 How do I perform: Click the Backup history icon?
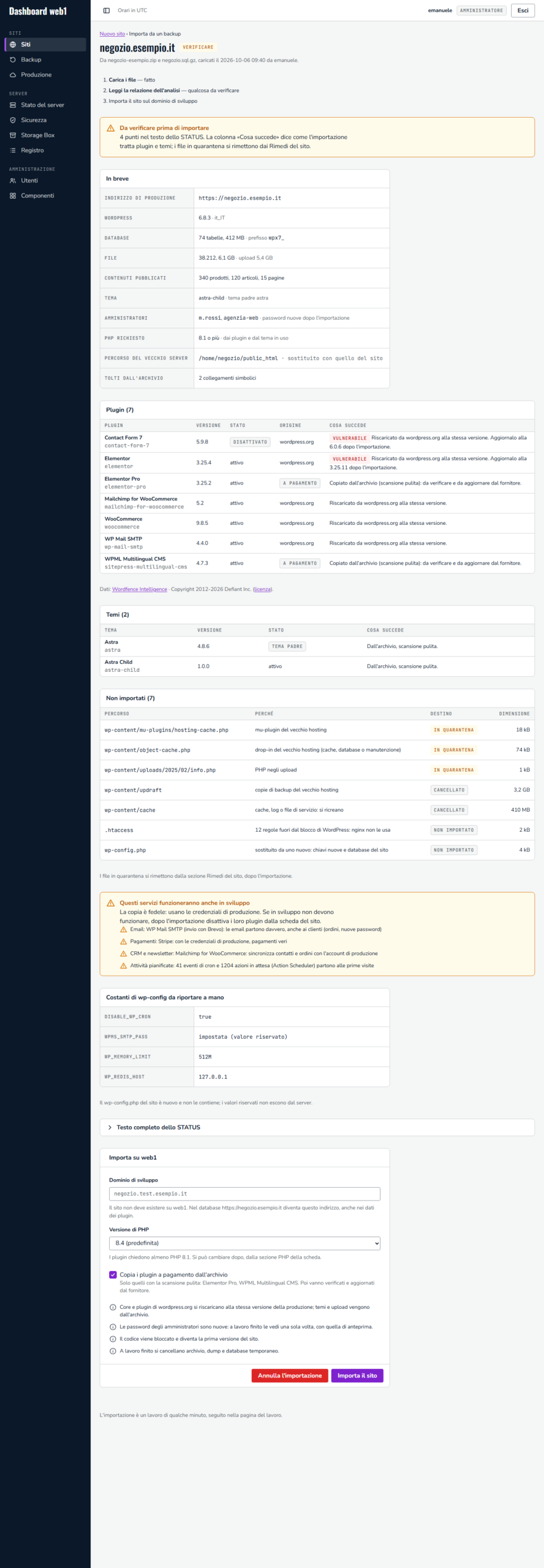pyautogui.click(x=13, y=60)
